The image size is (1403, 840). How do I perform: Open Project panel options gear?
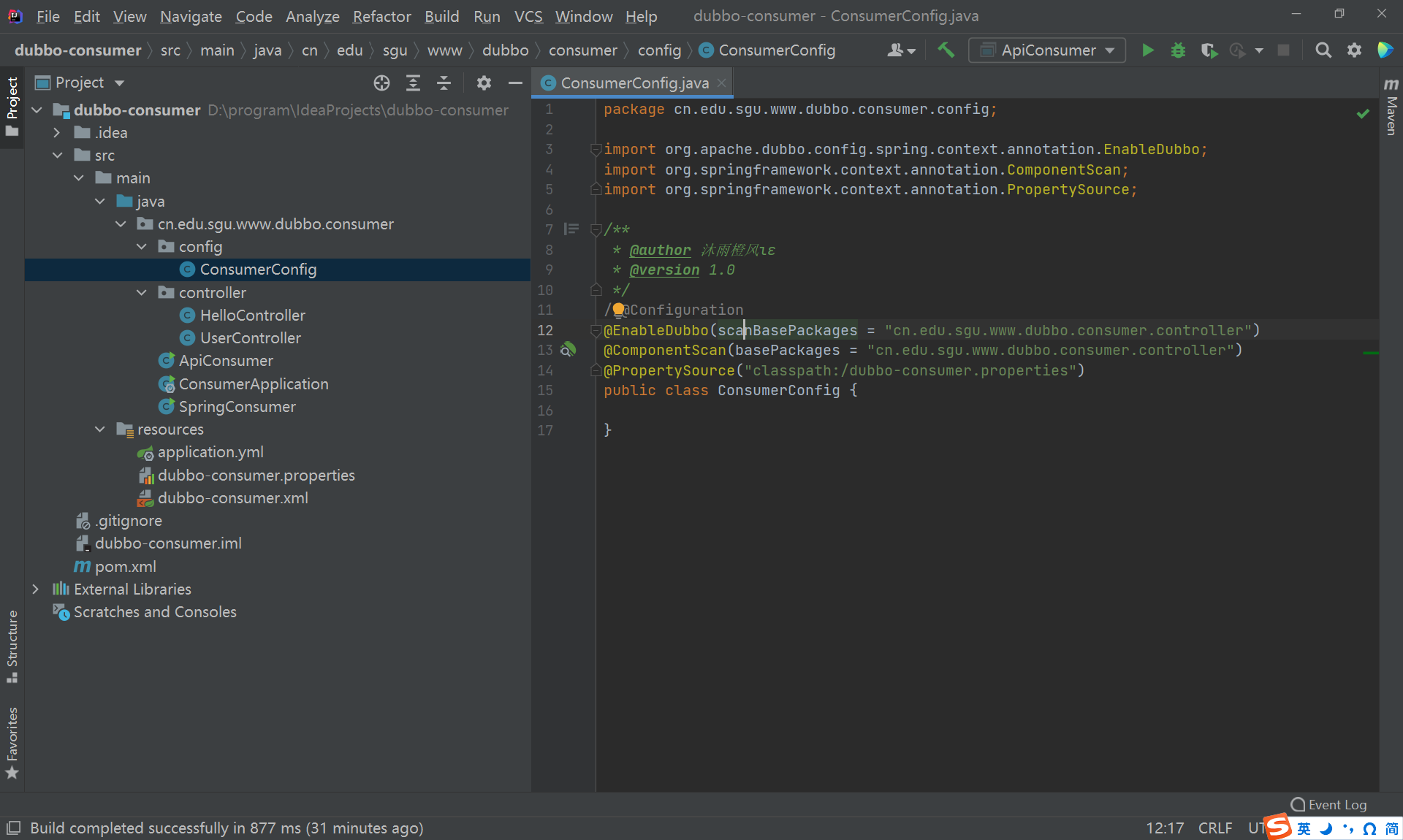coord(484,83)
